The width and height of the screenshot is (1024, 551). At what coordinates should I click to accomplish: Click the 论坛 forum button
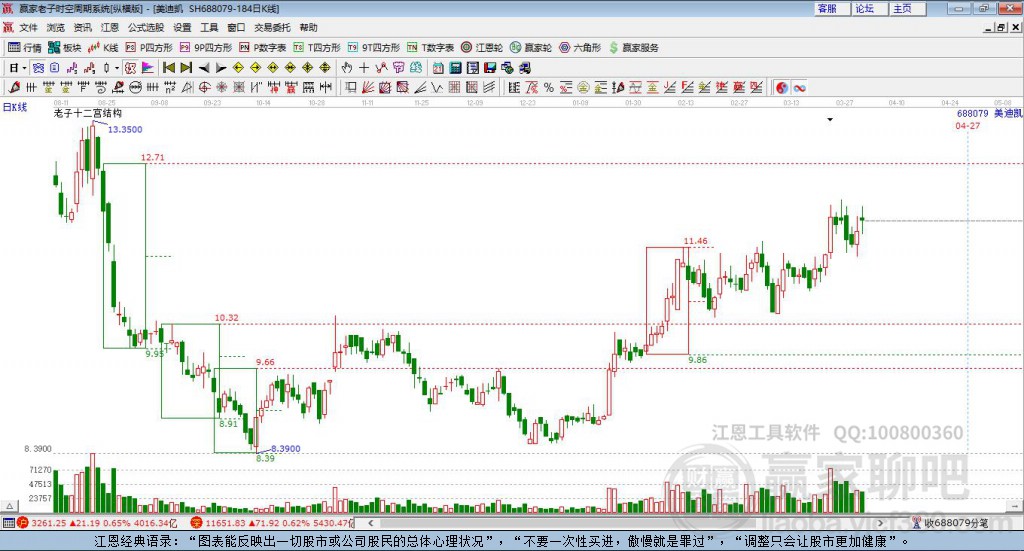tap(869, 8)
